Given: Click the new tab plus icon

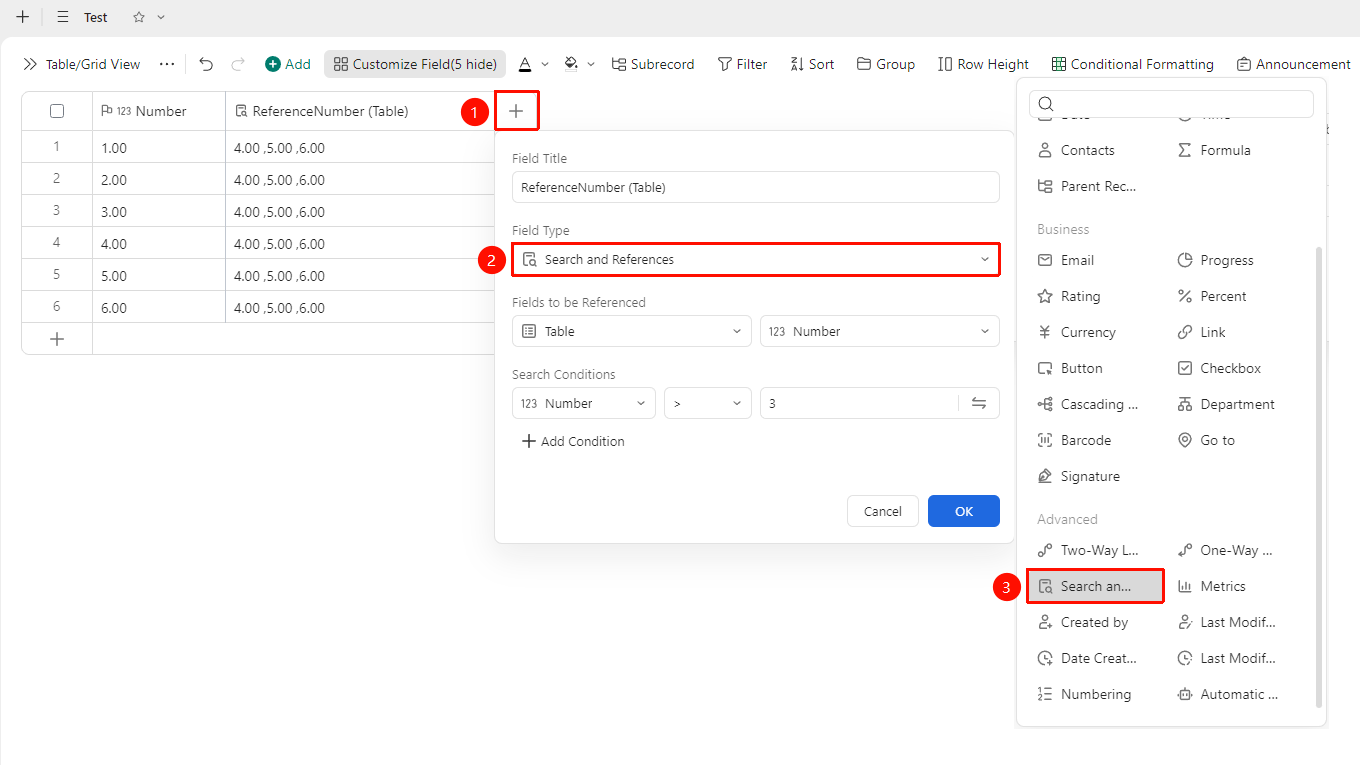Looking at the screenshot, I should 22,17.
